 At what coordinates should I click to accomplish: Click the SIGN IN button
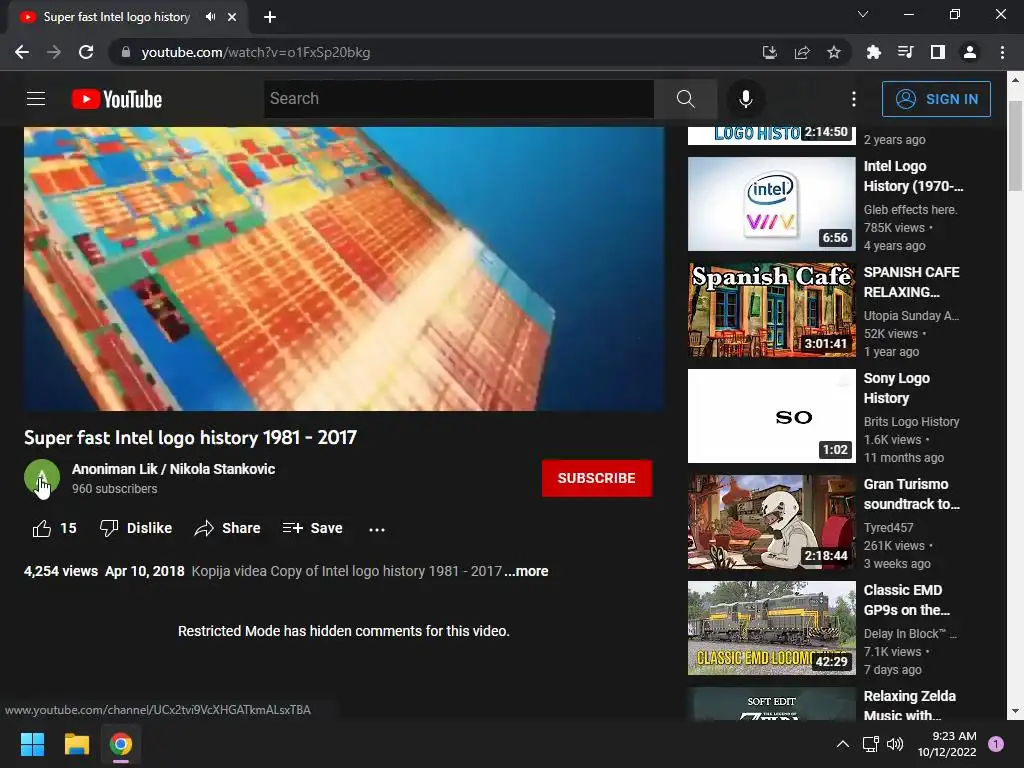(936, 99)
